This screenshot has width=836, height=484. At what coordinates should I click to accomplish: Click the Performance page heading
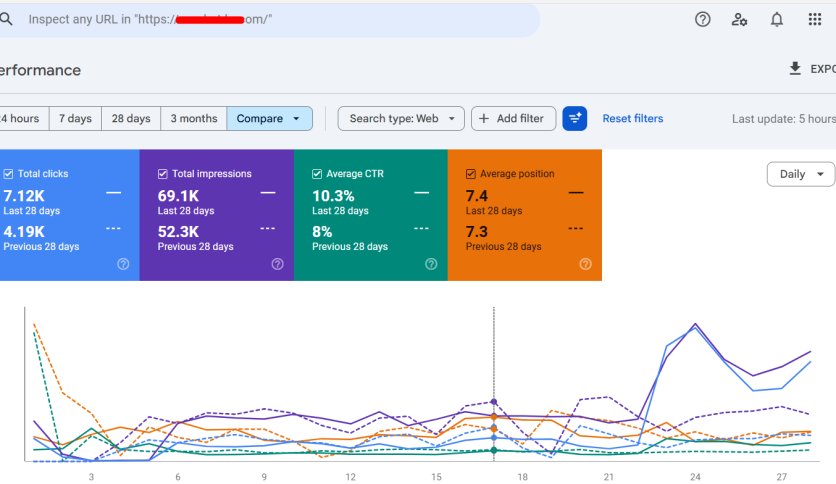40,70
